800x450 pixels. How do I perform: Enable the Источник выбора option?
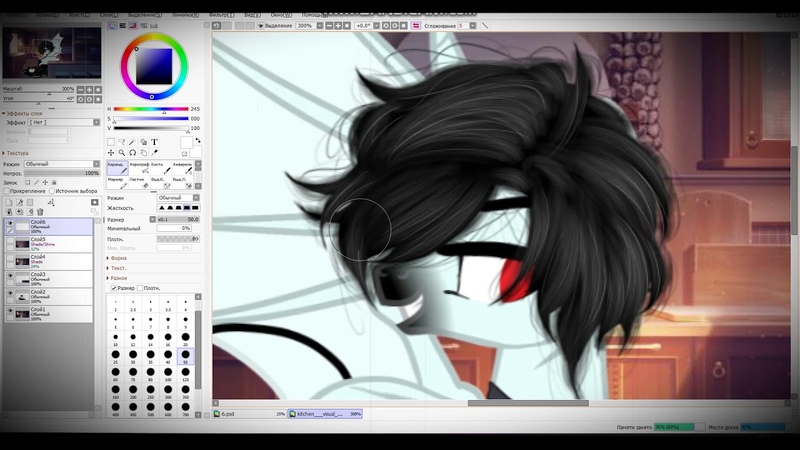click(x=52, y=191)
